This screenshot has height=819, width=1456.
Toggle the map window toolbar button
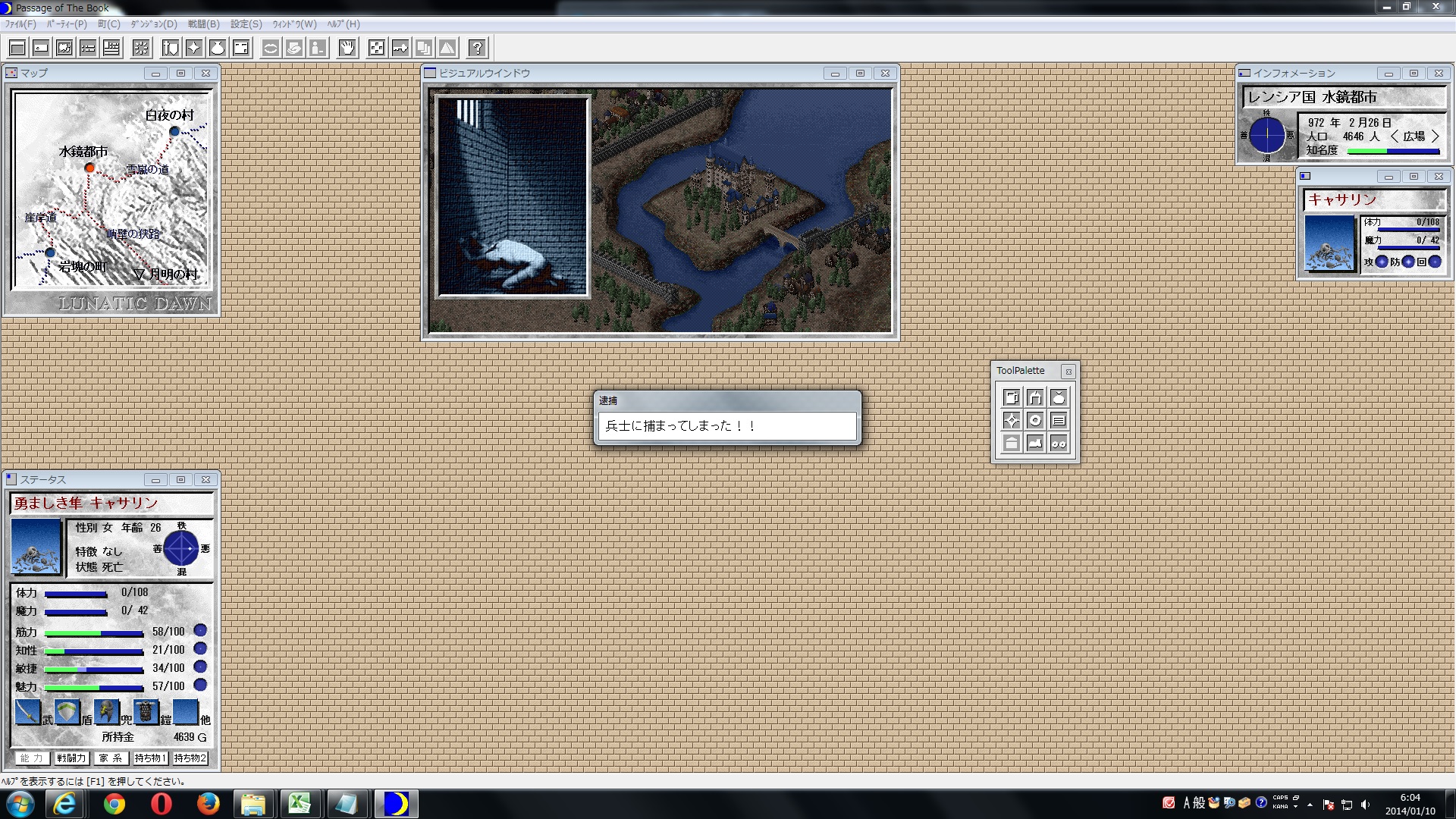pyautogui.click(x=64, y=47)
